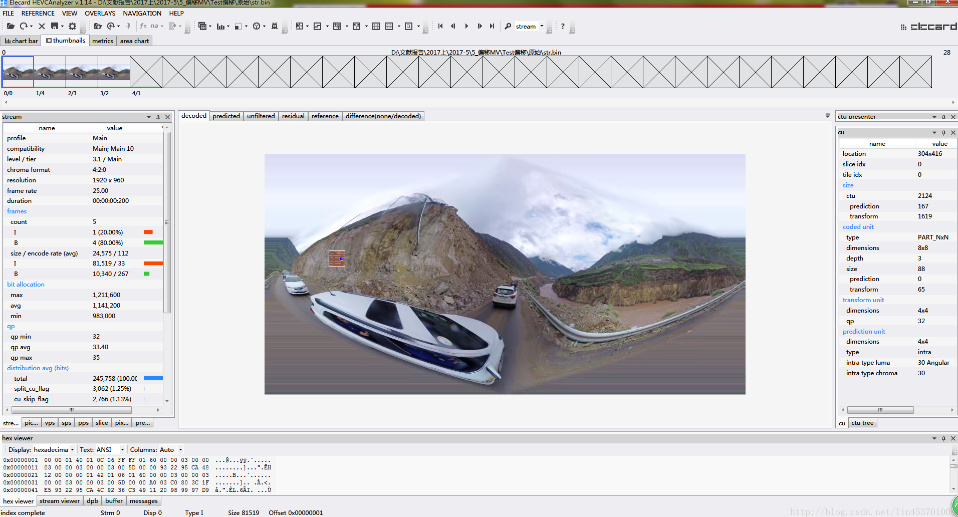Close the stream panel
Screen dimensions: 958x517
click(167, 117)
